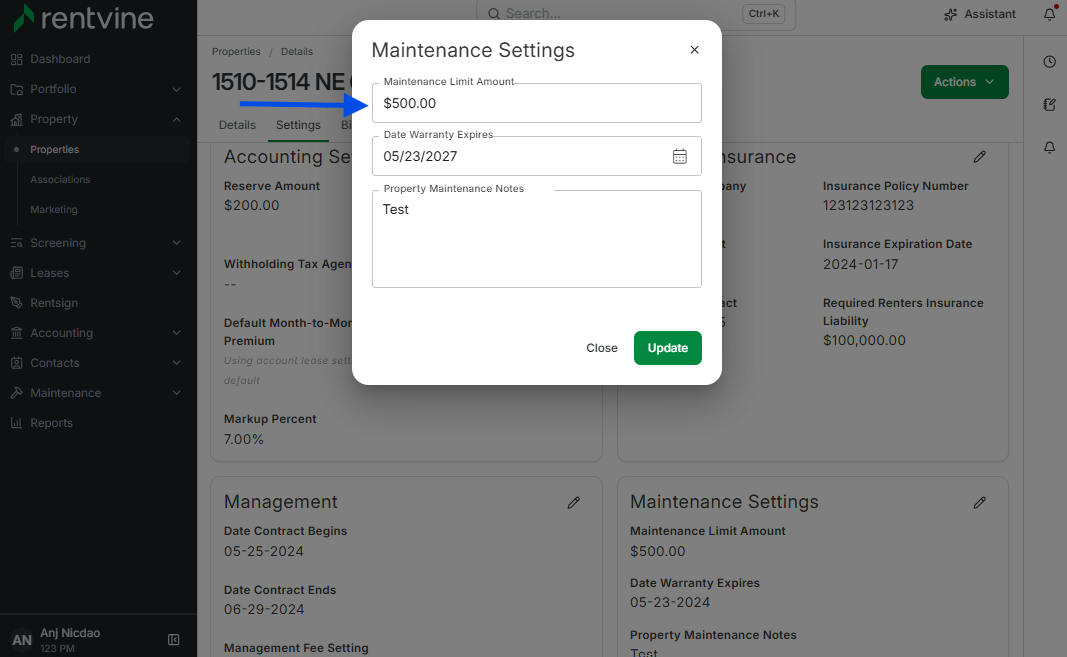The image size is (1067, 657).
Task: Click the card's Date Warranty Expires 05-23-2024
Action: tap(670, 603)
